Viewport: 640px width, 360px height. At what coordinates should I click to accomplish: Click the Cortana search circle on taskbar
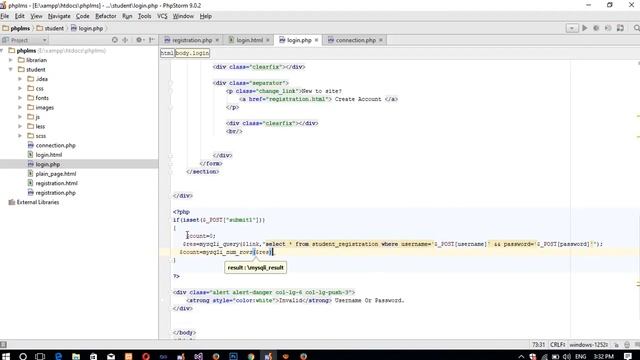pos(23,356)
